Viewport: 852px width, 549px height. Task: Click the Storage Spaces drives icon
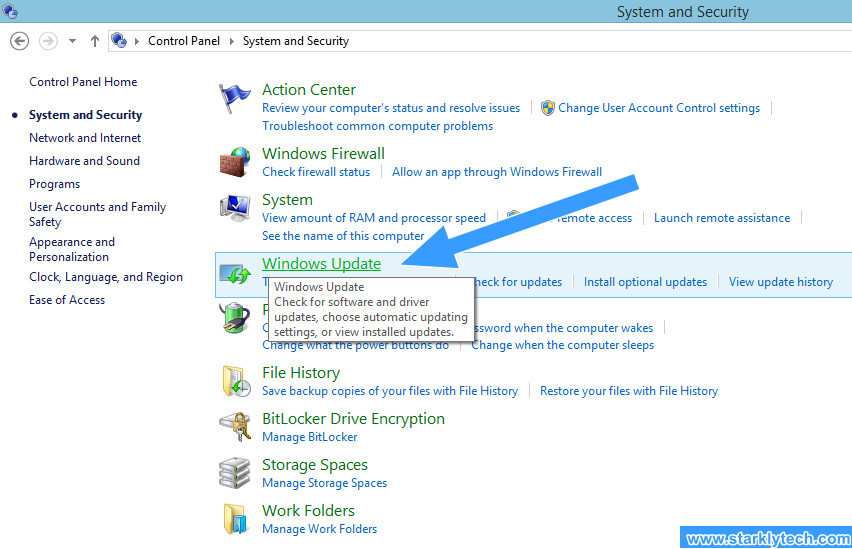click(235, 473)
